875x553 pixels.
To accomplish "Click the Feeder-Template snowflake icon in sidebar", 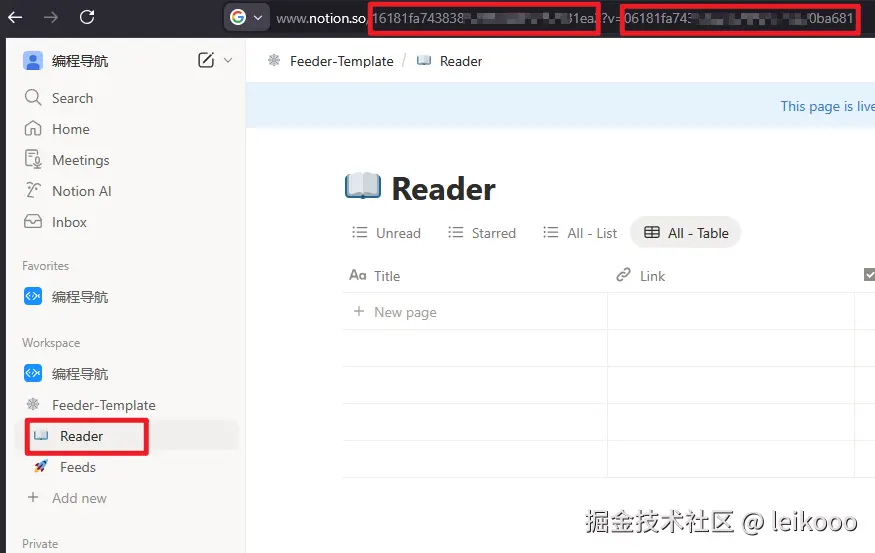I will (33, 404).
